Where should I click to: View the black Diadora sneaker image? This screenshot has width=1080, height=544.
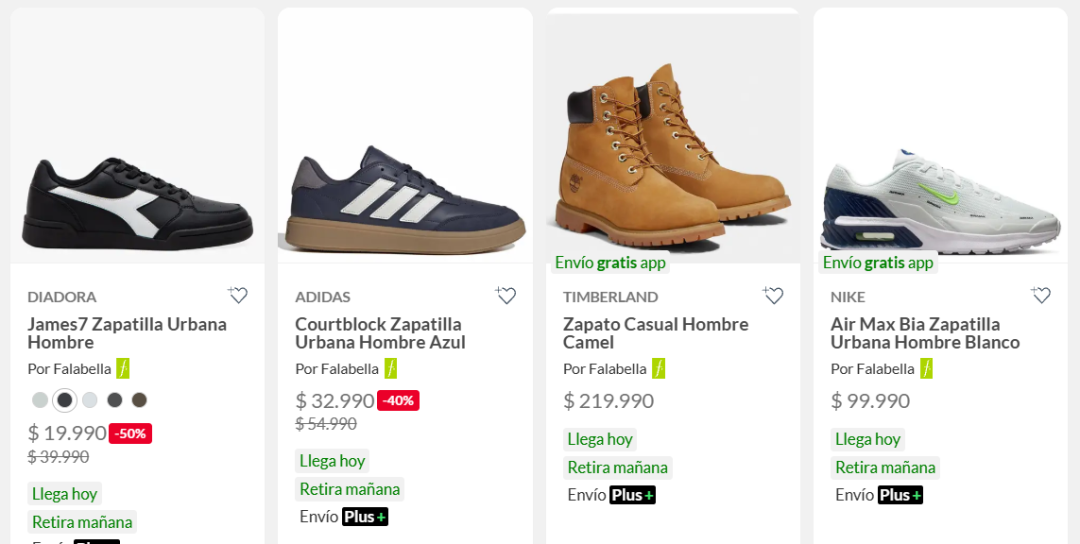[x=138, y=138]
